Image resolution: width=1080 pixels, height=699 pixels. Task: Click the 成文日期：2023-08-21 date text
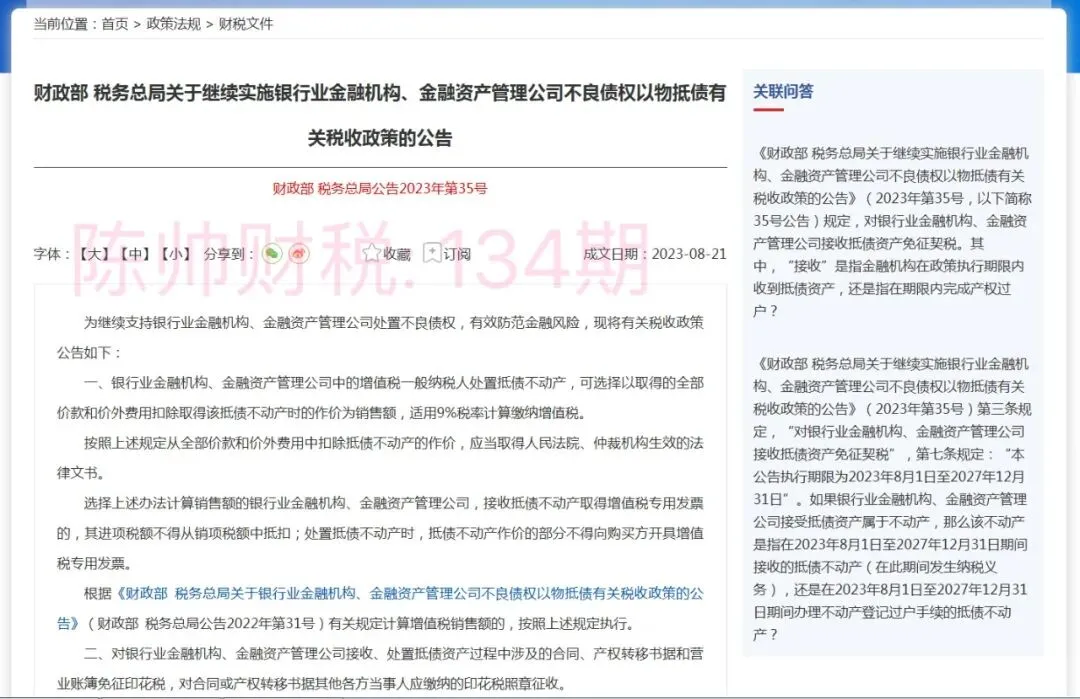pos(655,254)
